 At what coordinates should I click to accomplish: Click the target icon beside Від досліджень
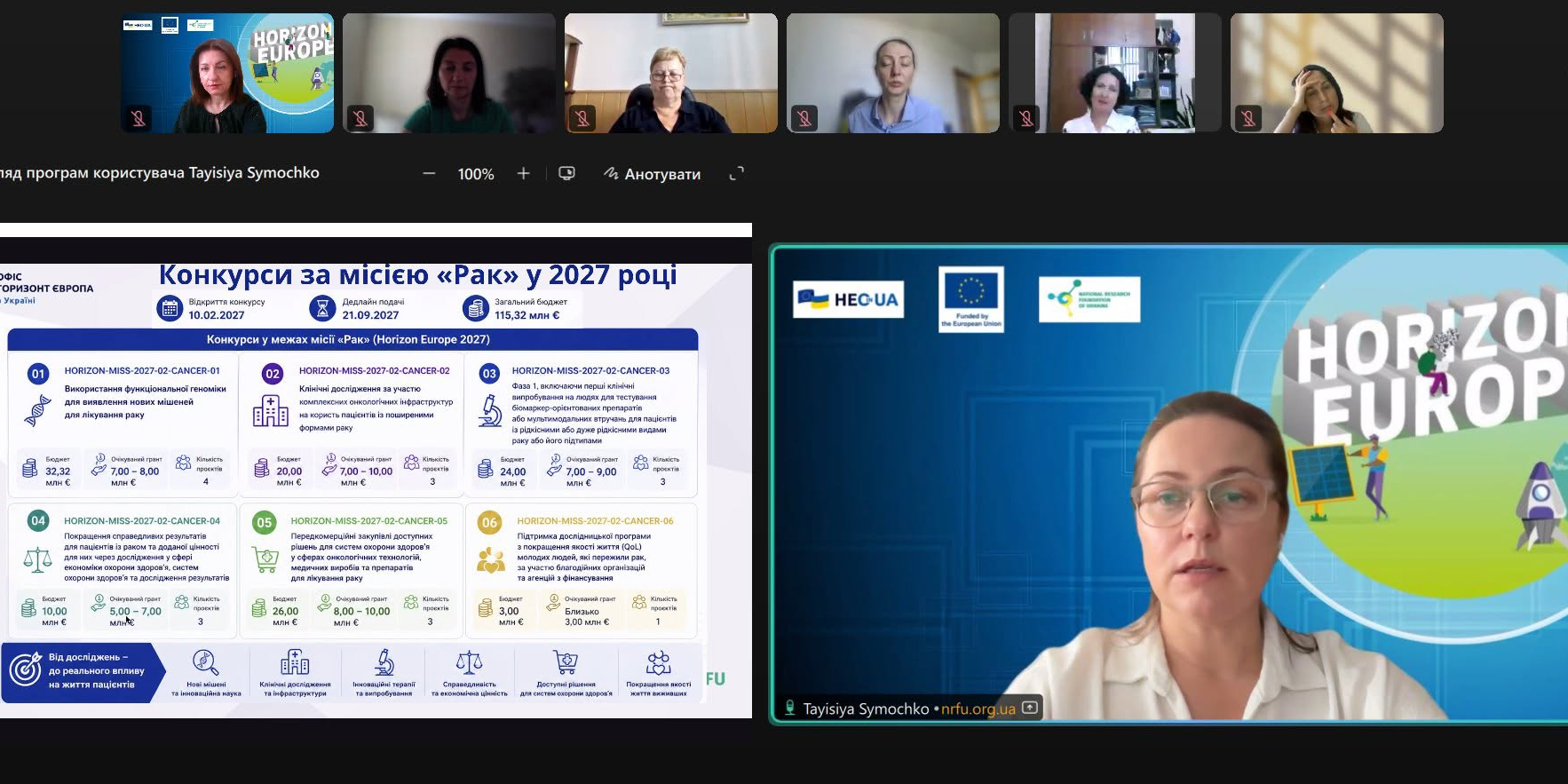pyautogui.click(x=25, y=669)
